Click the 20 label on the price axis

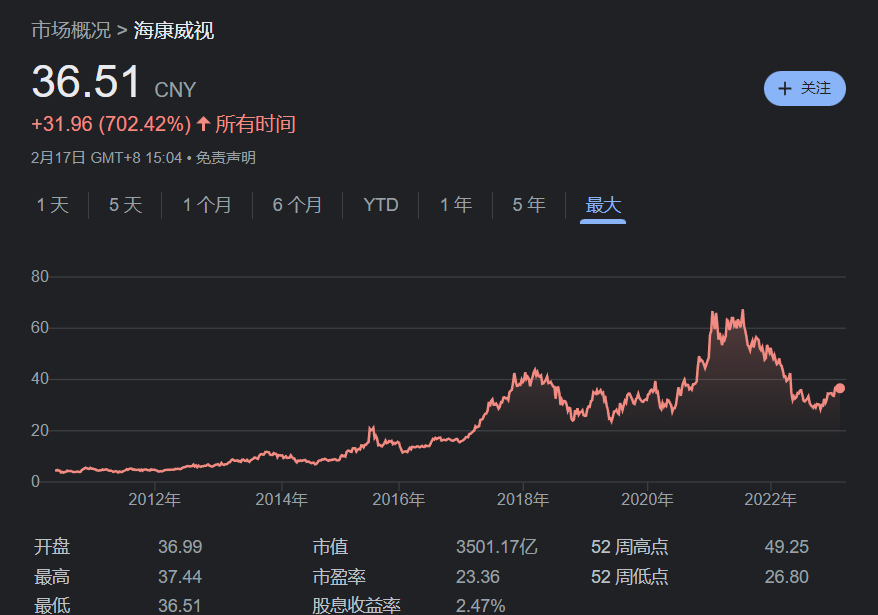click(40, 431)
